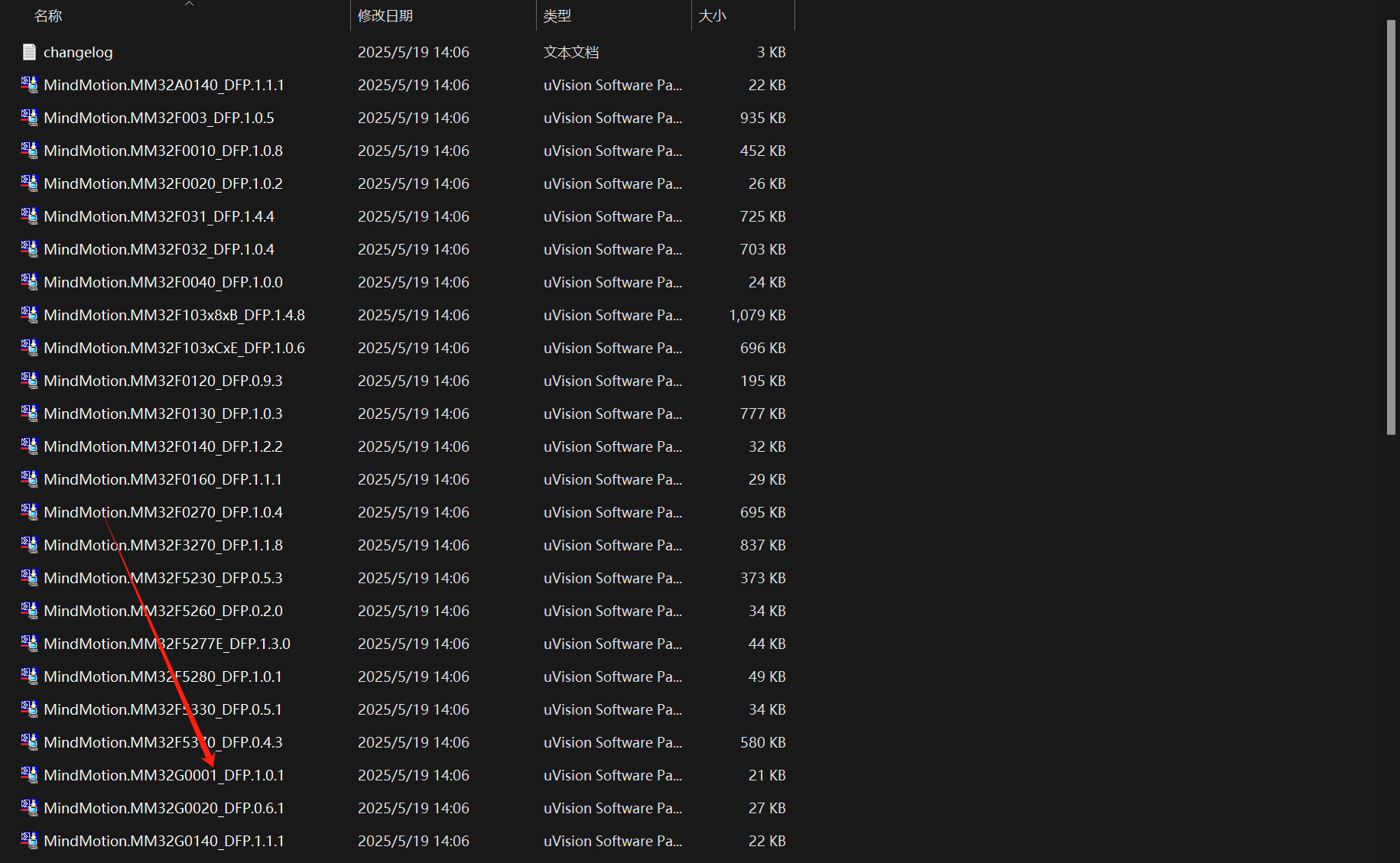Image resolution: width=1400 pixels, height=863 pixels.
Task: Click the MM32F003_DFP.1.0.5 pack icon
Action: pos(29,118)
